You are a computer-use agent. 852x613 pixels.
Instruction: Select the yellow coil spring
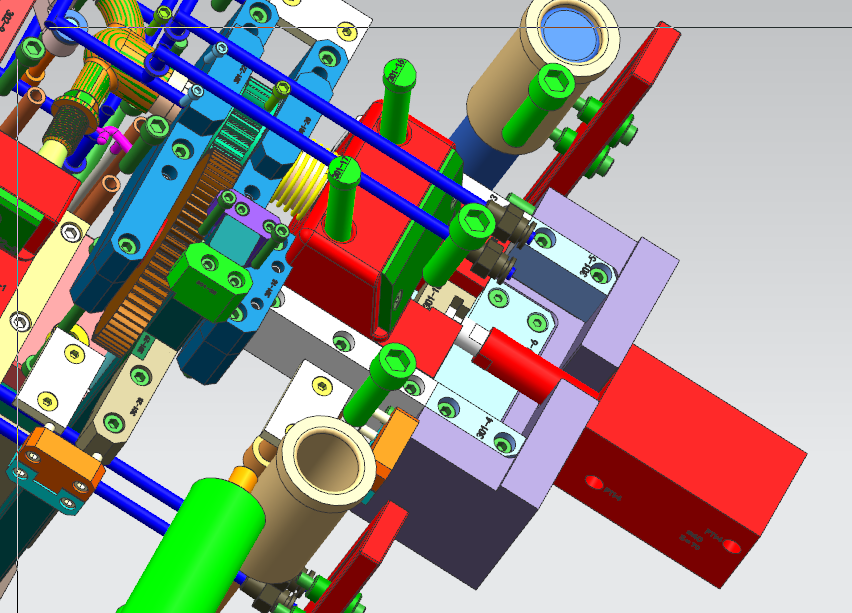pos(302,182)
